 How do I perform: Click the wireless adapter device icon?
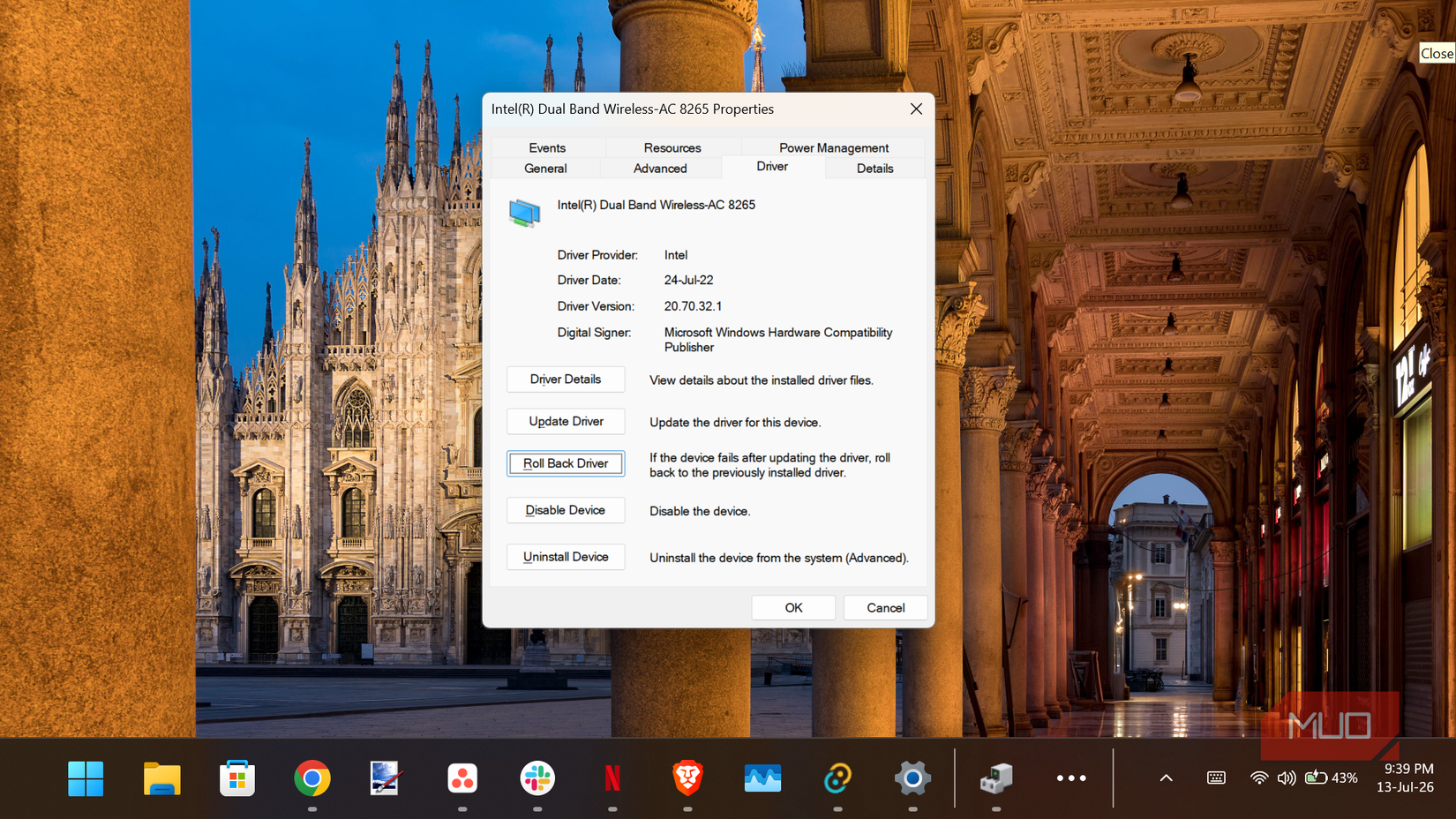click(x=524, y=213)
